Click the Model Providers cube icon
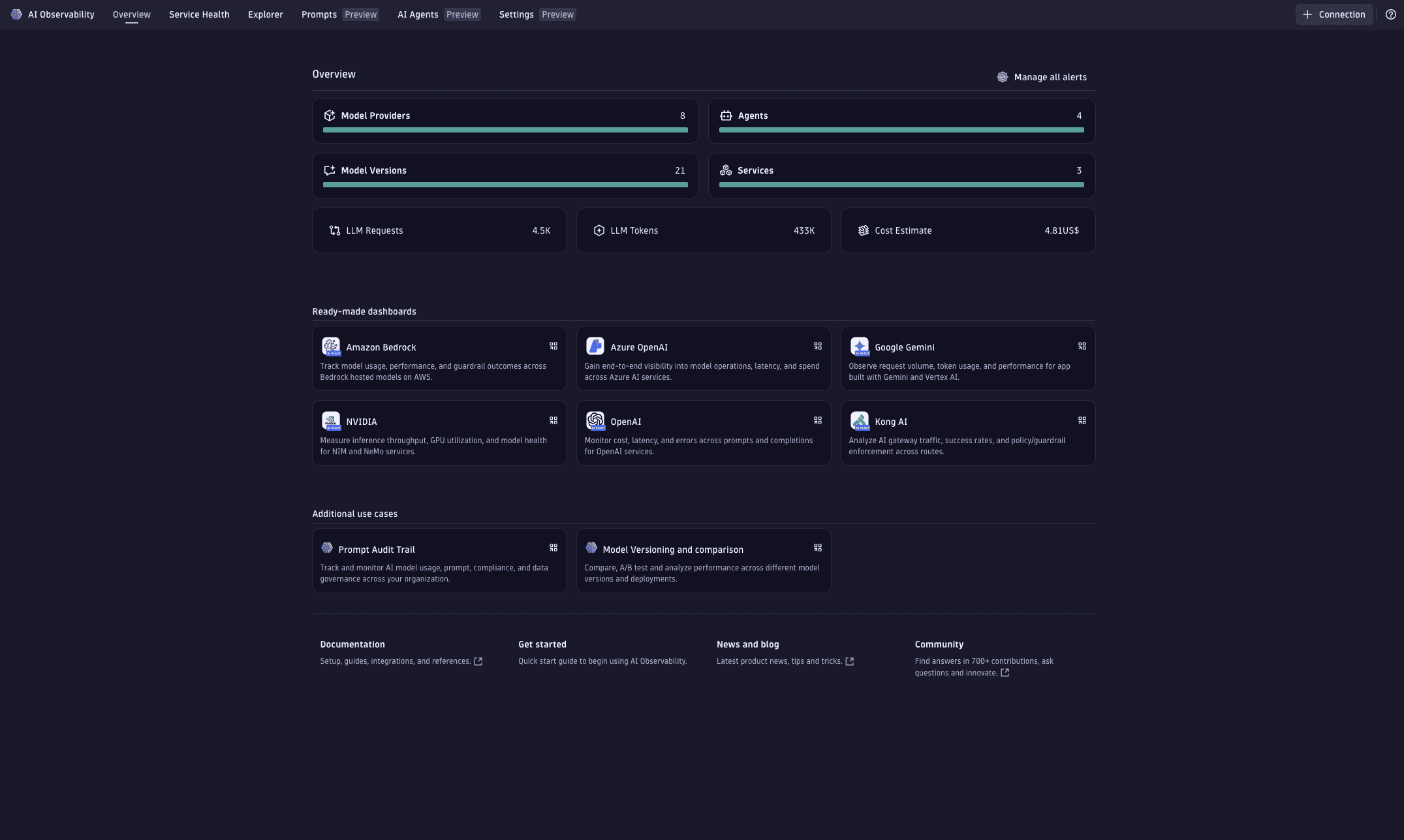Image resolution: width=1404 pixels, height=840 pixels. pyautogui.click(x=330, y=116)
